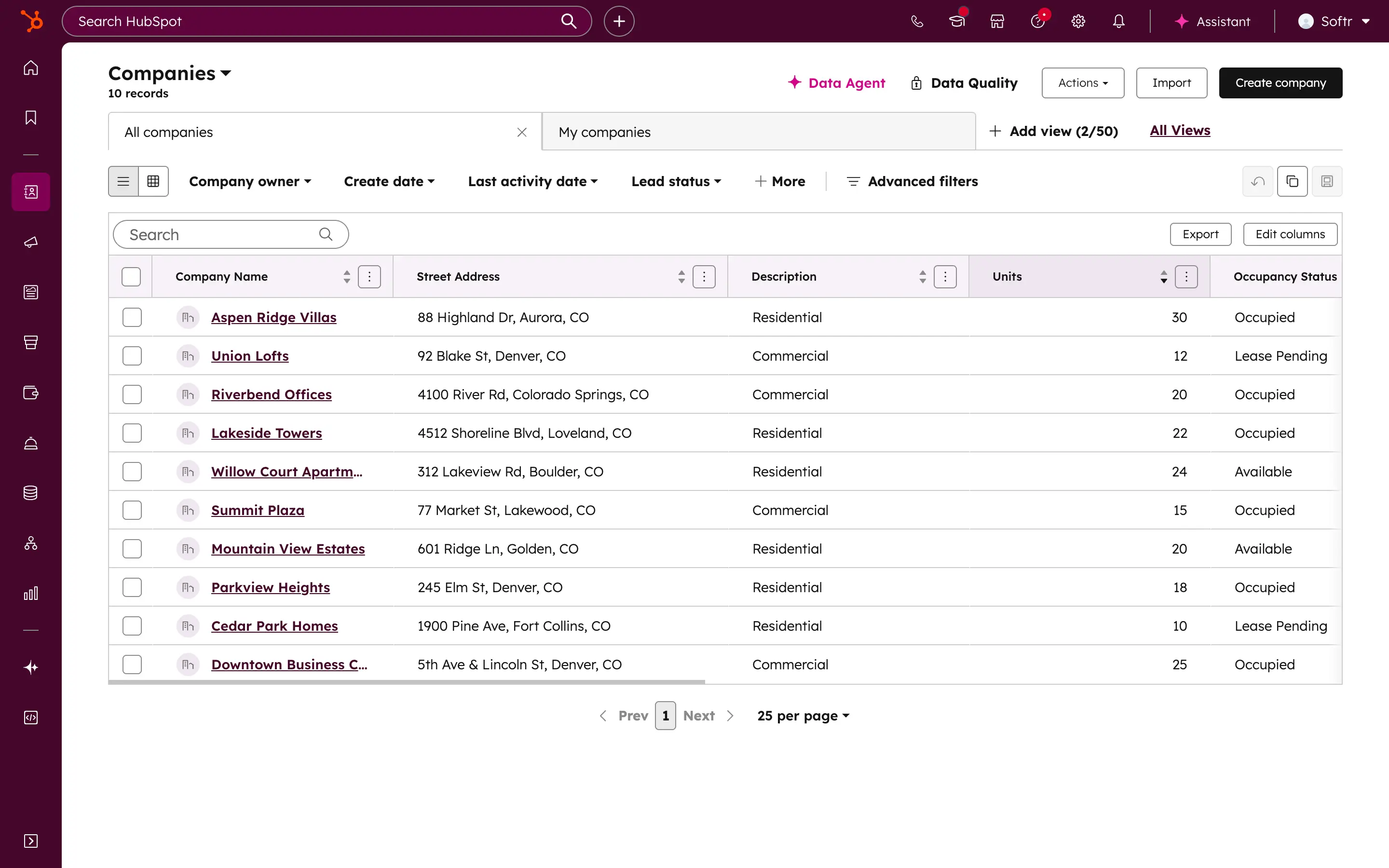The width and height of the screenshot is (1389, 868).
Task: Click the clone view copy icon
Action: 1292,181
